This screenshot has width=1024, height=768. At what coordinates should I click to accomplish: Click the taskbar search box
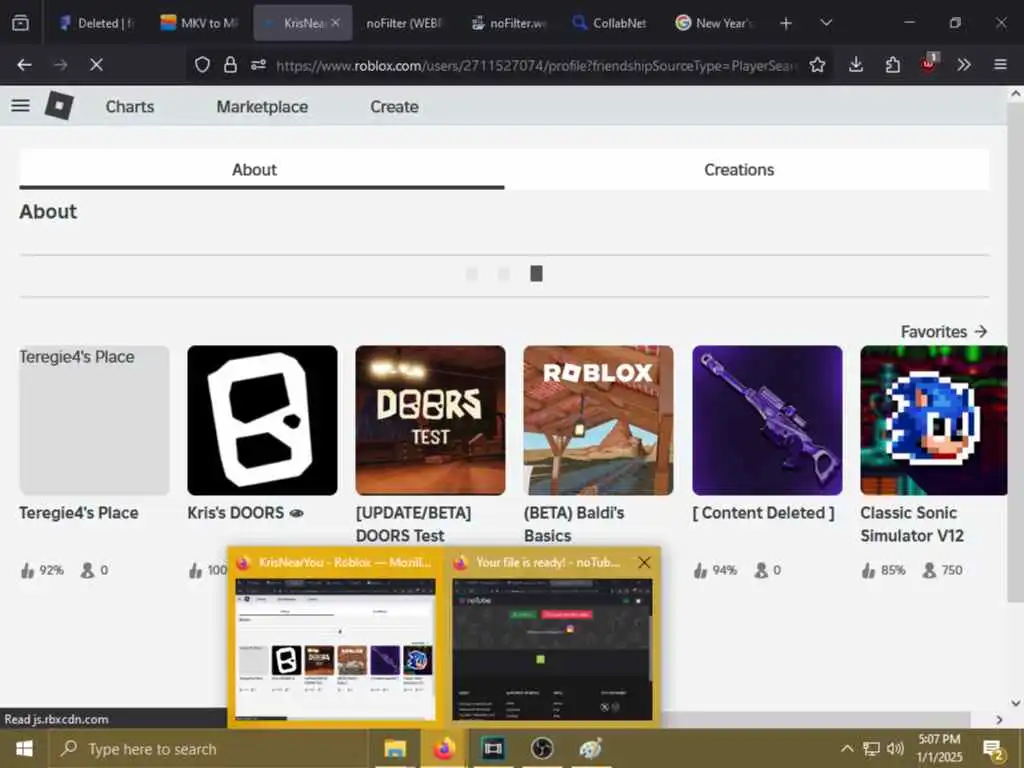(208, 748)
